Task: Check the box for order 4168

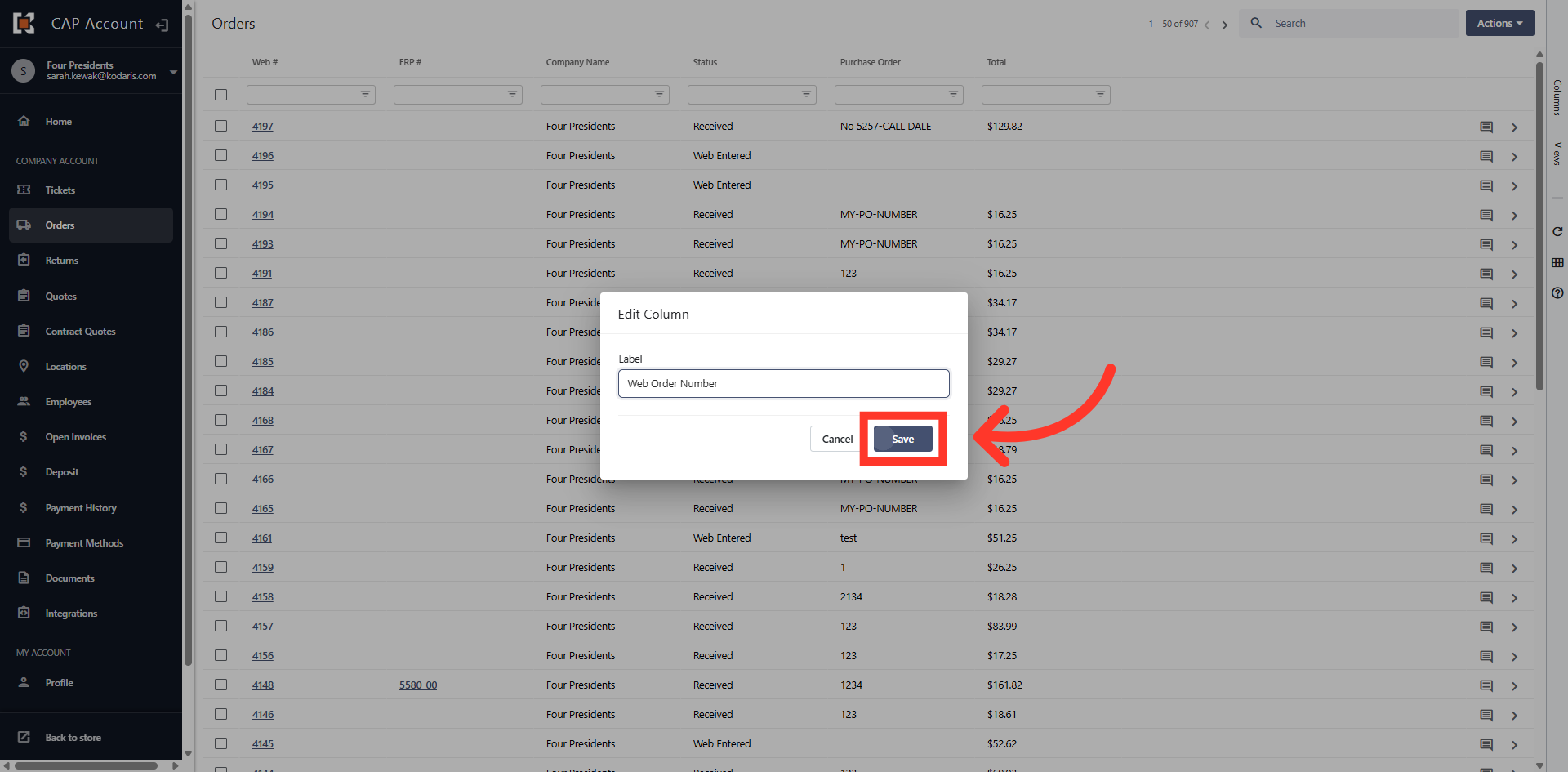Action: (220, 420)
